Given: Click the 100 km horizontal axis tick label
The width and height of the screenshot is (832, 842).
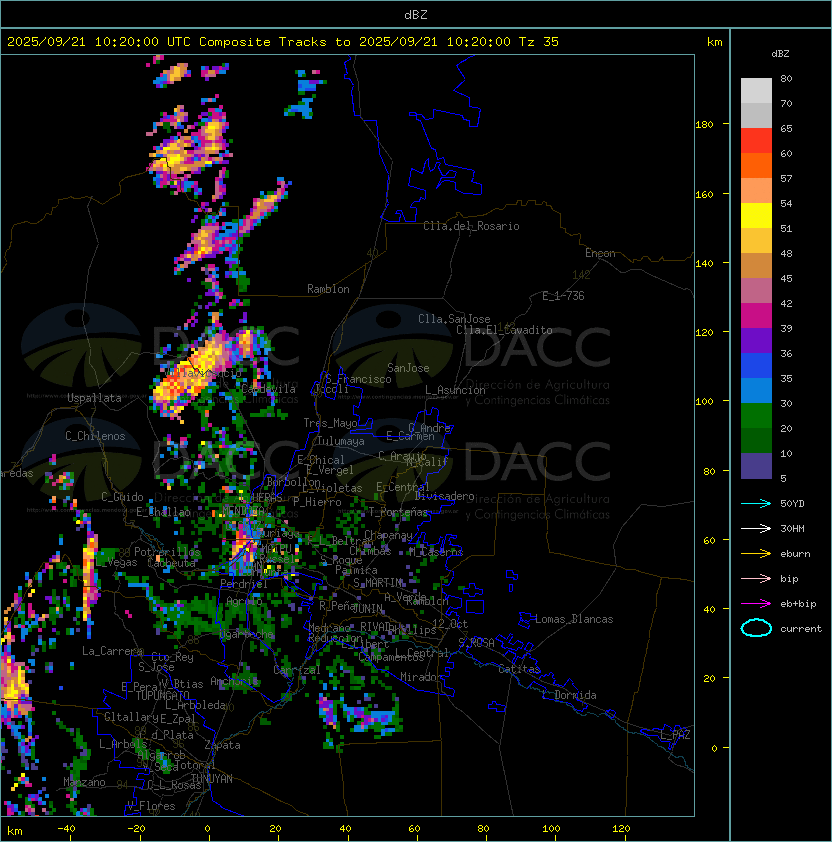Looking at the screenshot, I should tap(551, 829).
